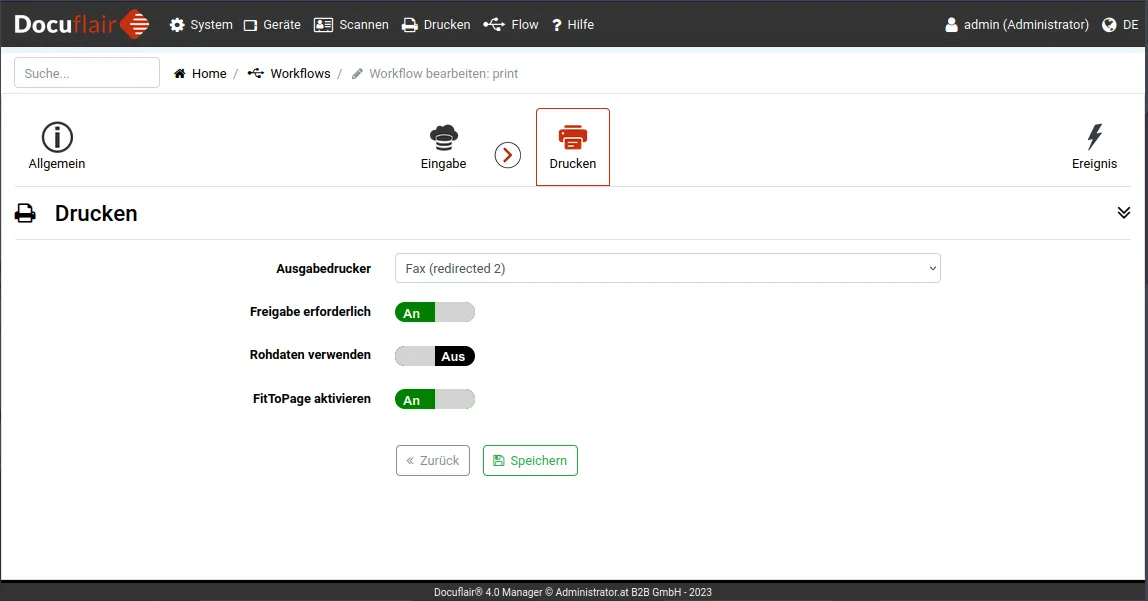The height and width of the screenshot is (601, 1148).
Task: Click the Zurück button
Action: point(432,461)
